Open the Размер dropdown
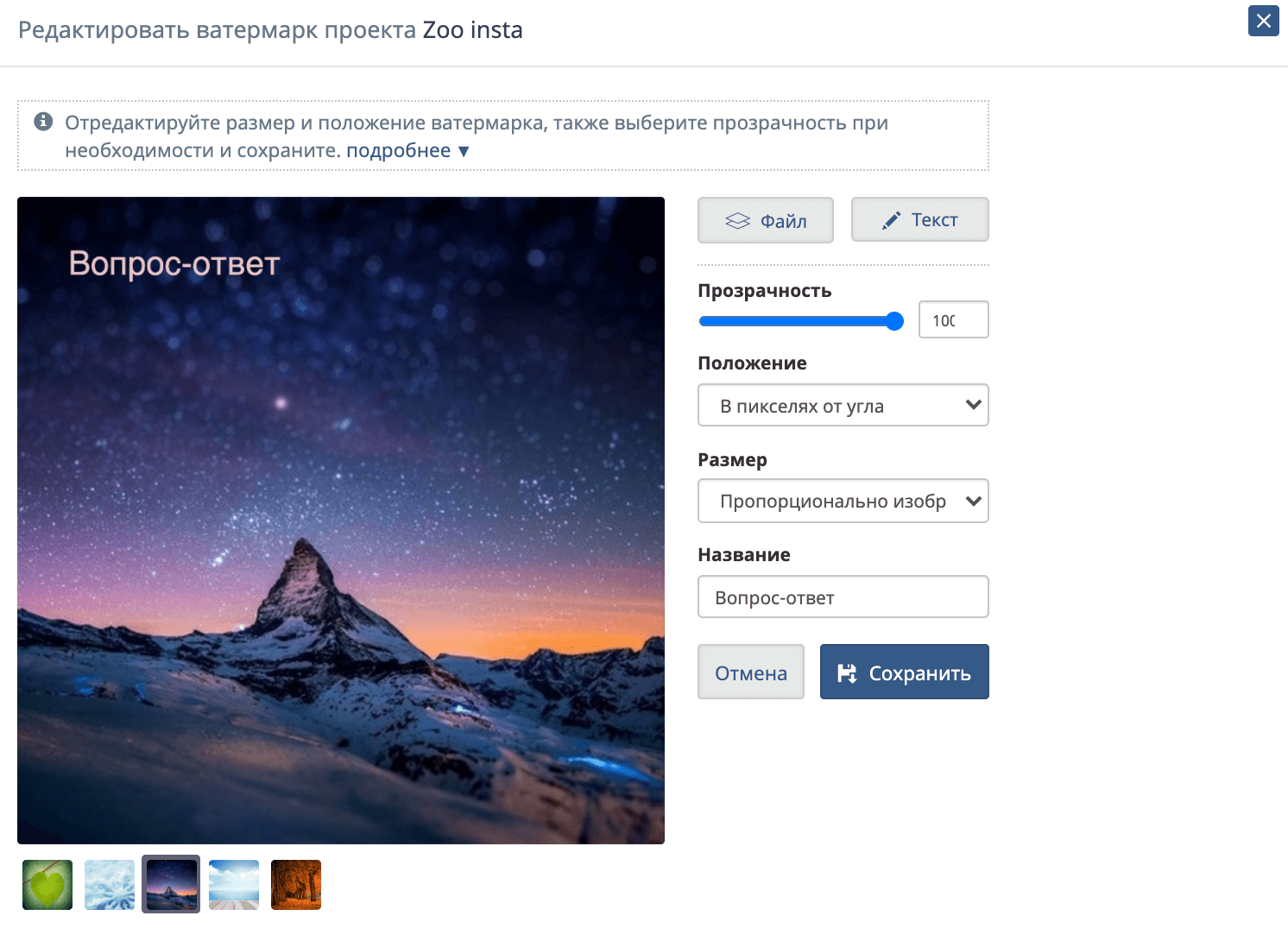 click(x=843, y=501)
